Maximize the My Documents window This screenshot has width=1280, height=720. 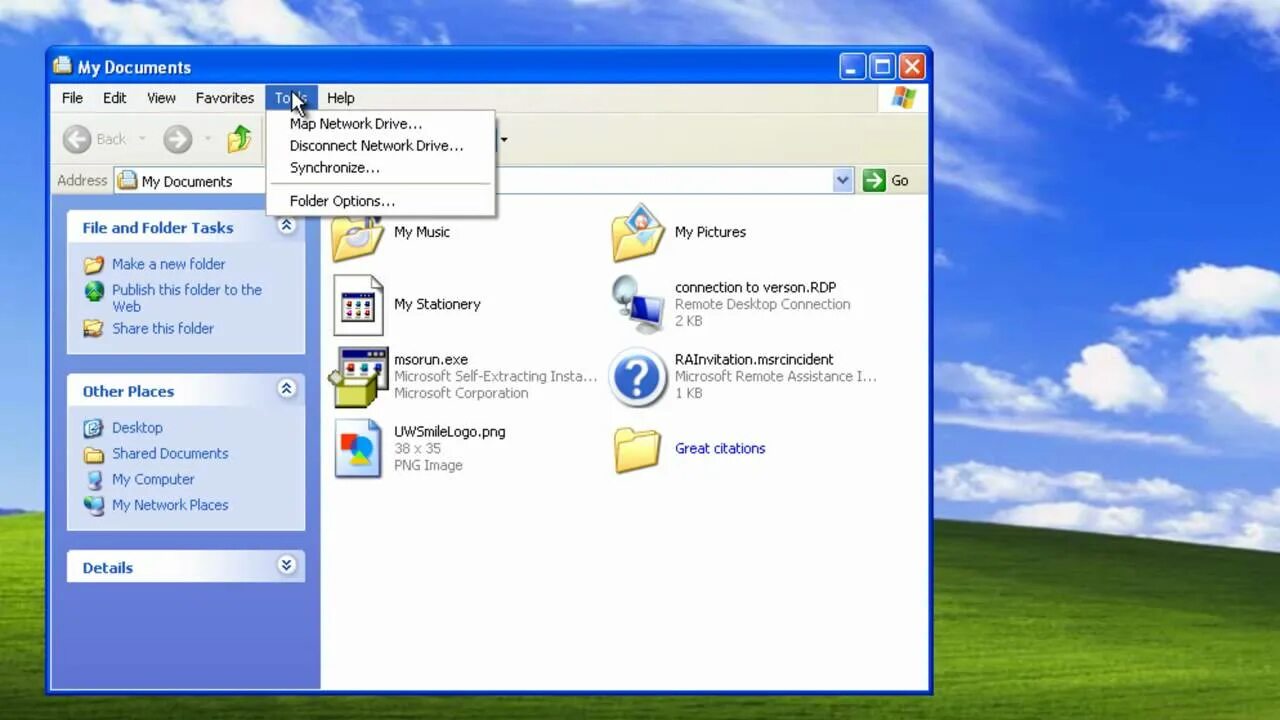(882, 67)
